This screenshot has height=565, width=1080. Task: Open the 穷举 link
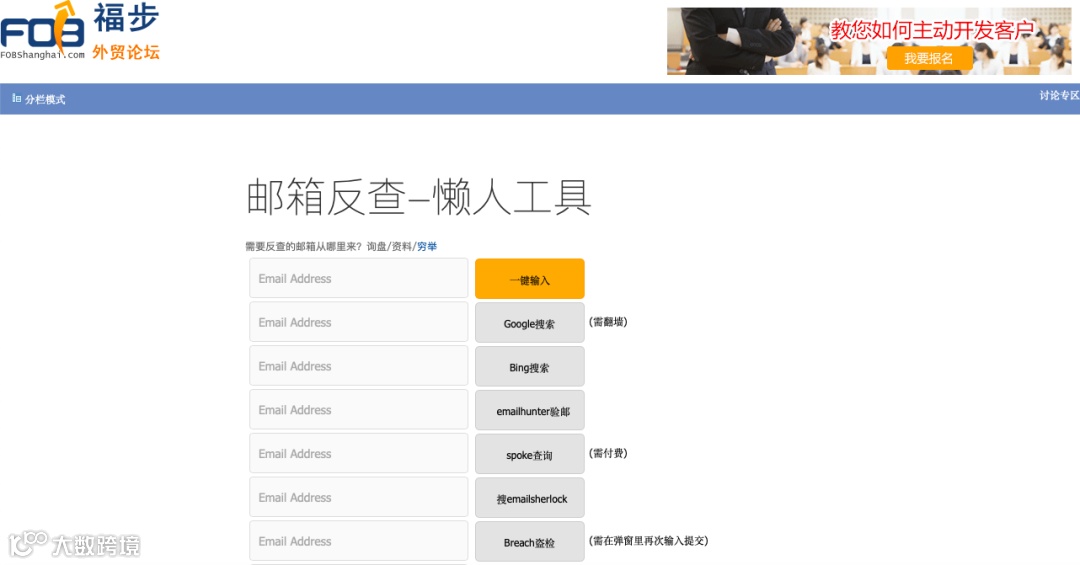click(x=427, y=246)
